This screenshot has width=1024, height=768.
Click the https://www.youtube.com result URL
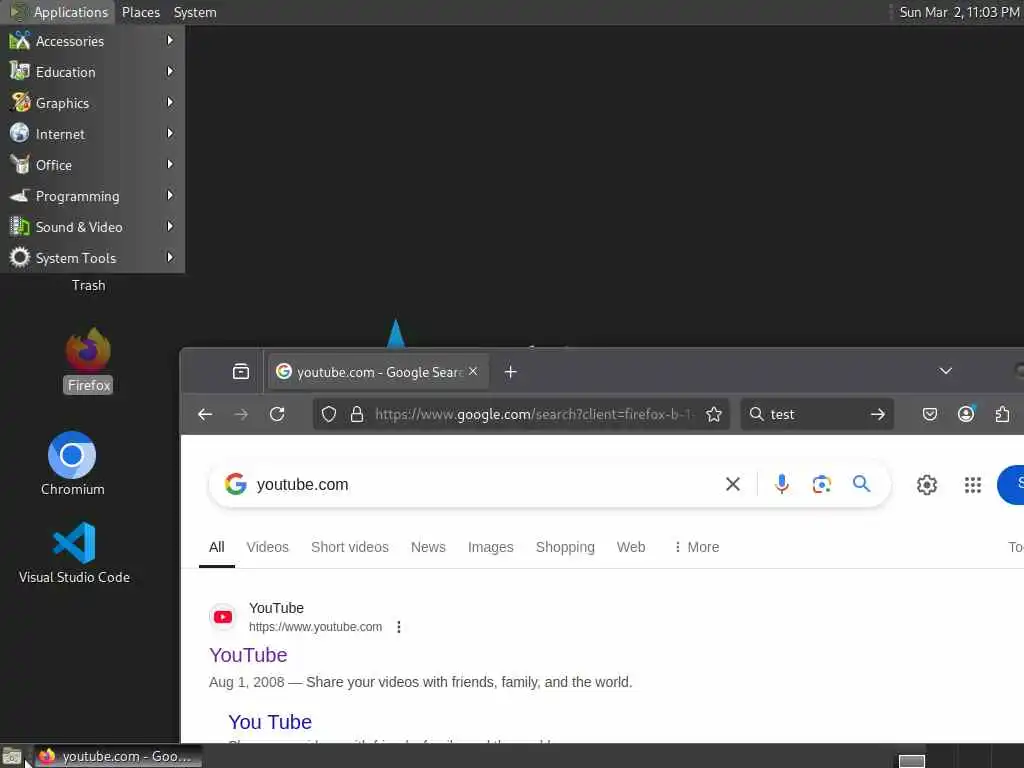[315, 627]
